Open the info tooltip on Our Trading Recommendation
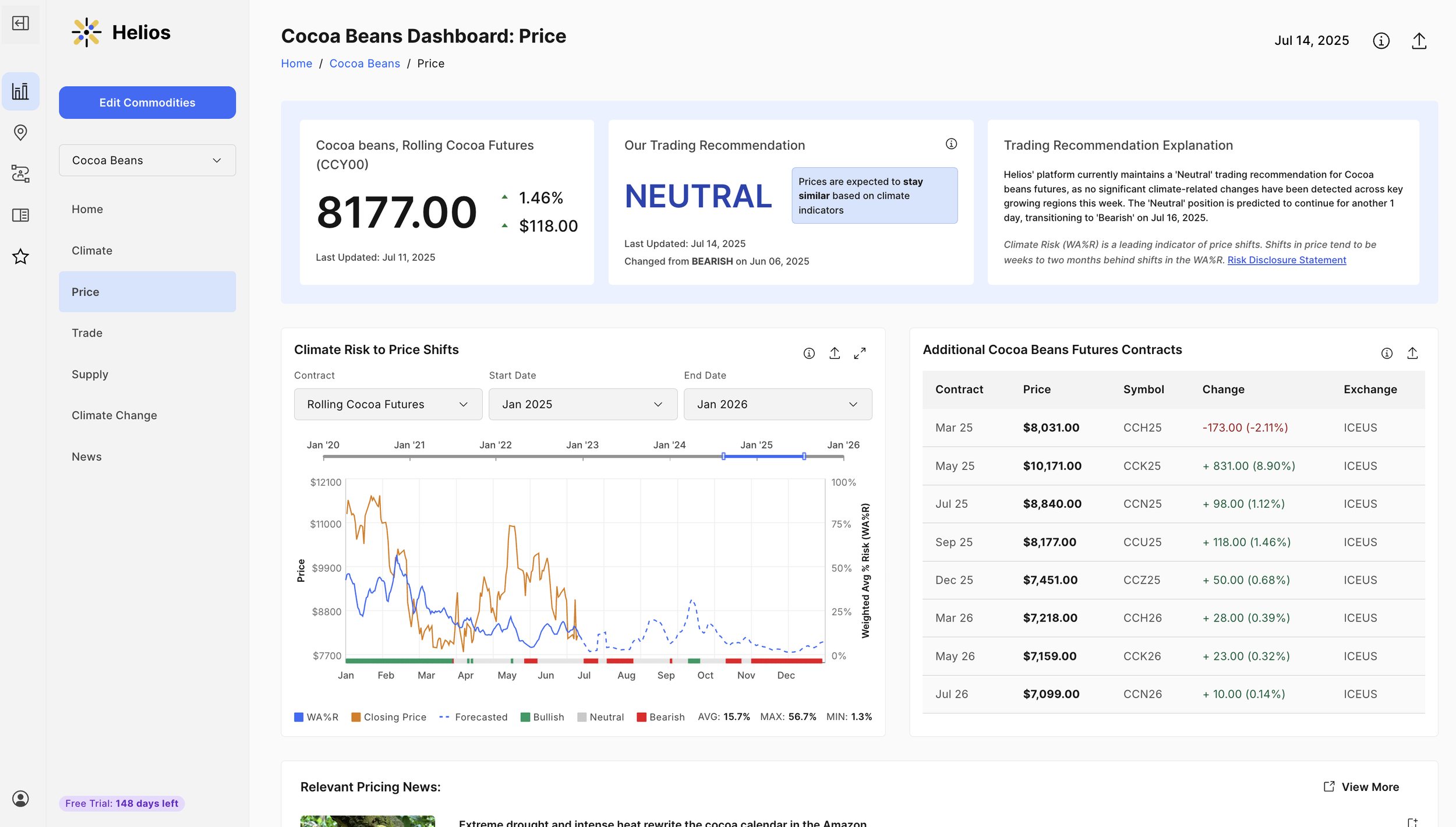The image size is (1456, 827). [951, 143]
